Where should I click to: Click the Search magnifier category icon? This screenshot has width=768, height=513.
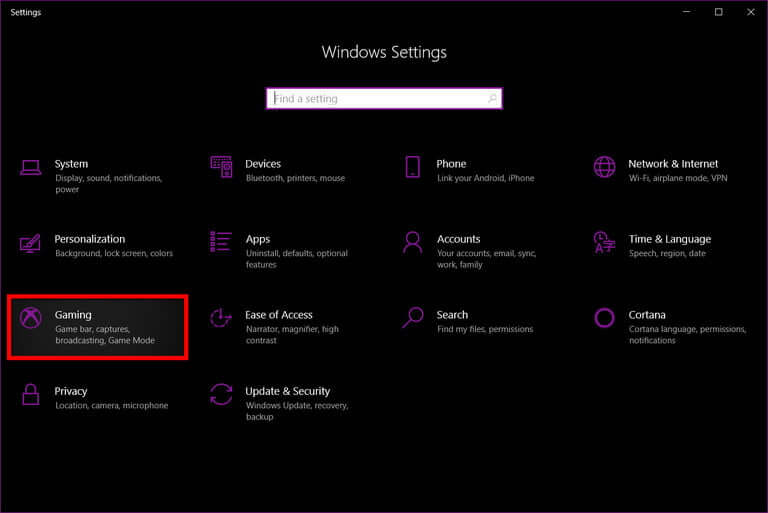(x=412, y=318)
